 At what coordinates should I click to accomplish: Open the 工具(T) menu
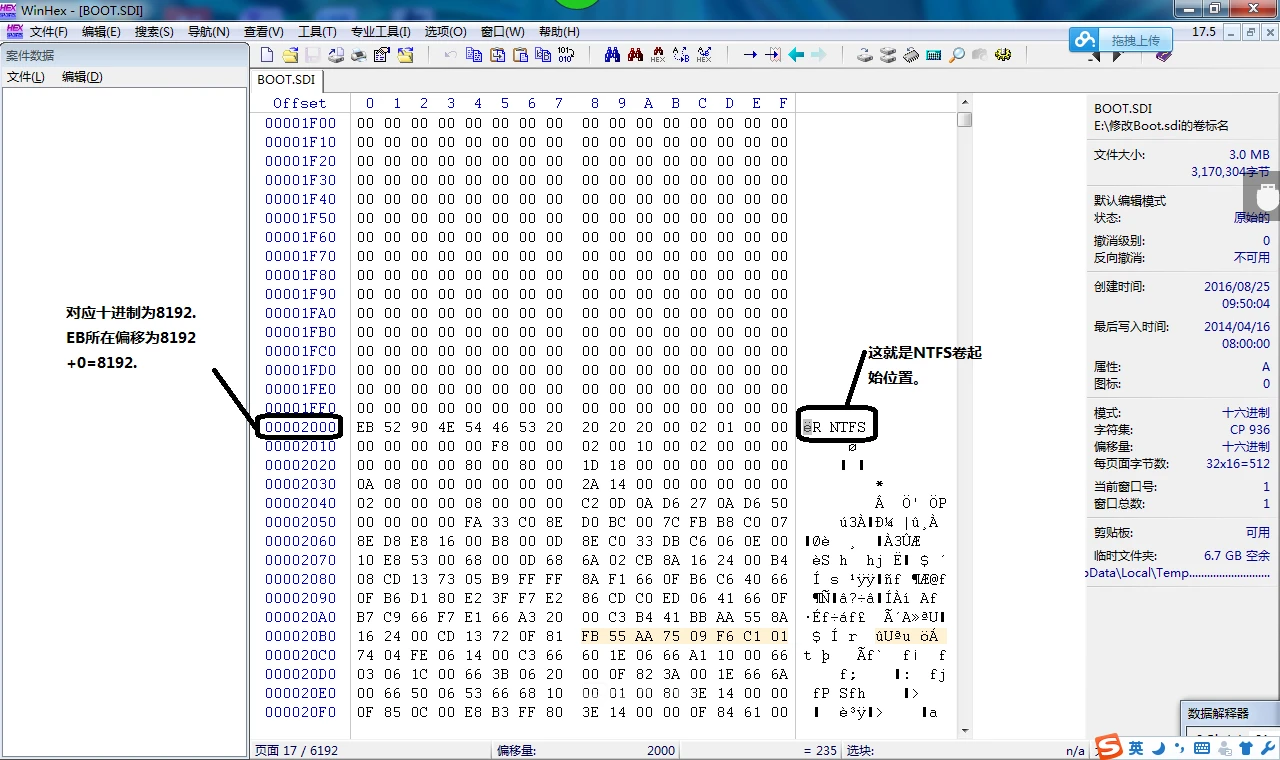(317, 32)
